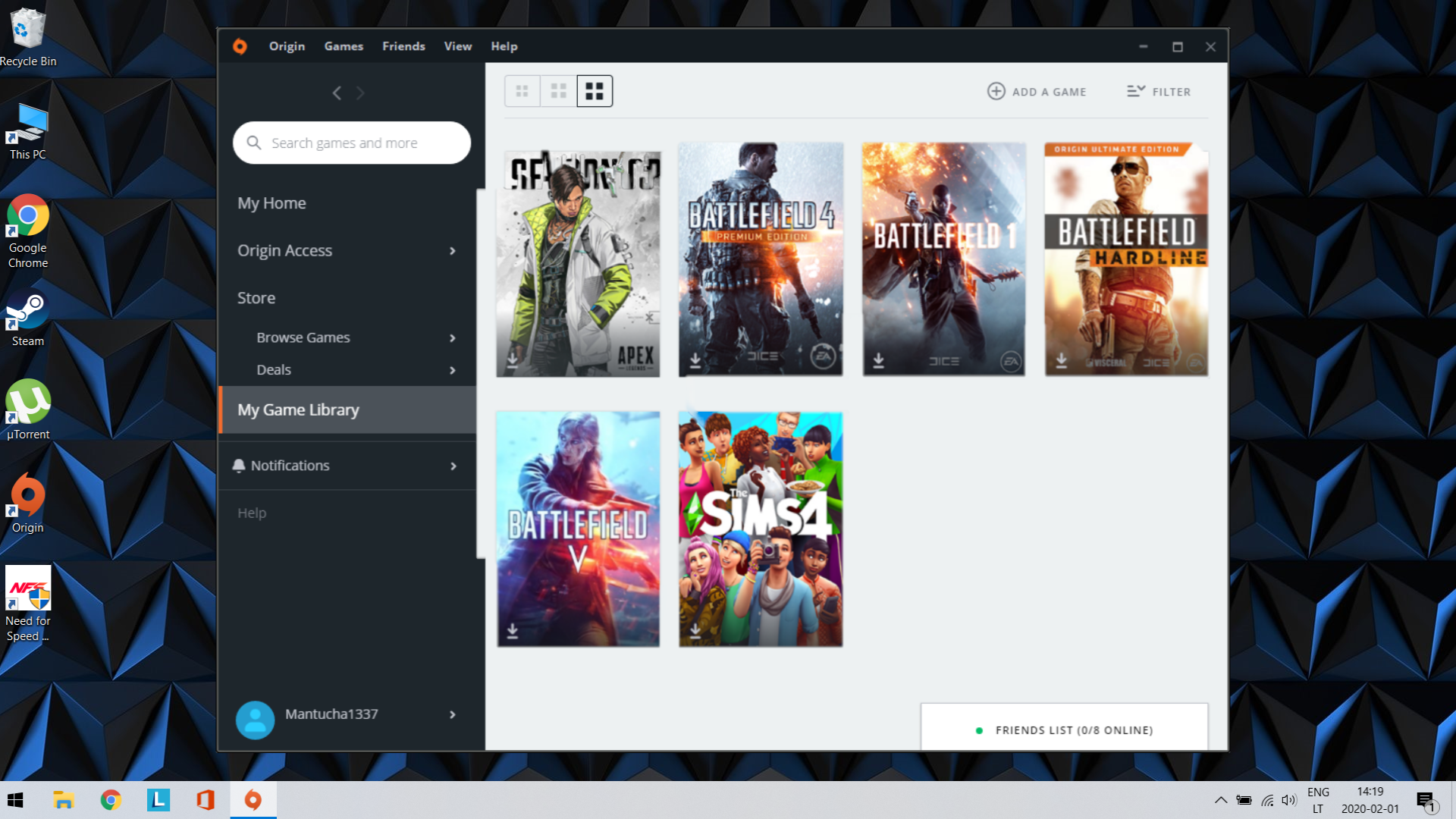
Task: Click download icon on Battlefield 1 tile
Action: [x=878, y=359]
